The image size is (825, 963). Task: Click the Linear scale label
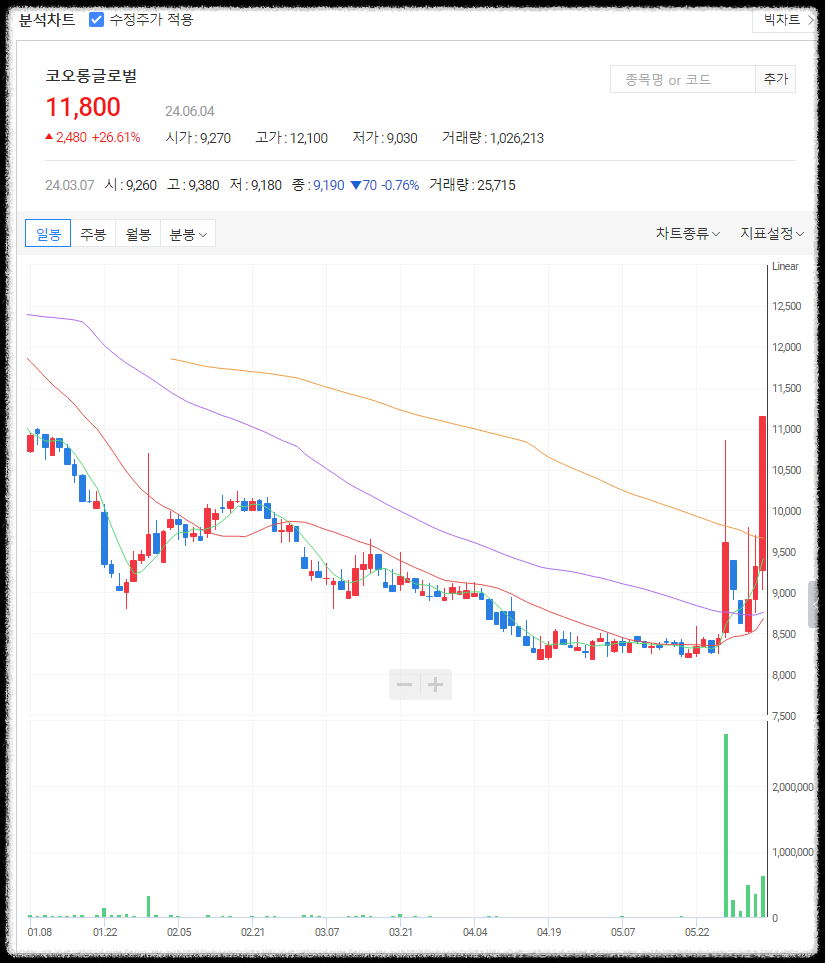pos(785,266)
